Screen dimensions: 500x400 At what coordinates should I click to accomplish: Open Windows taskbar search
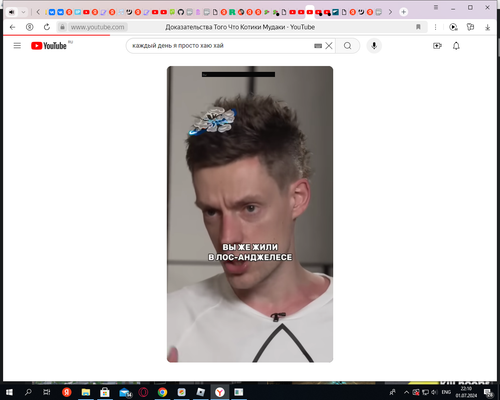point(28,392)
